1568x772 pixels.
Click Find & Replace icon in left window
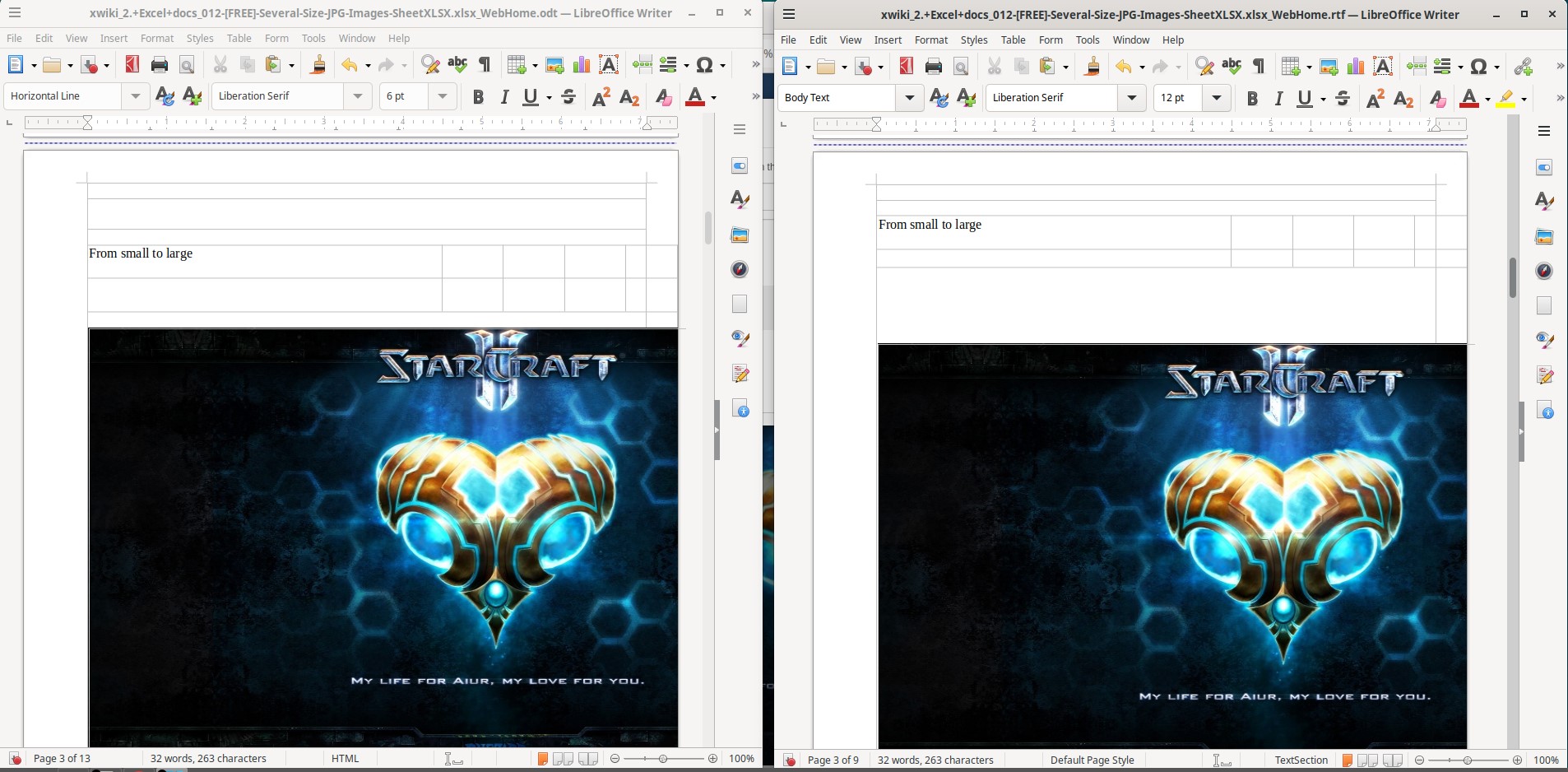coord(430,65)
